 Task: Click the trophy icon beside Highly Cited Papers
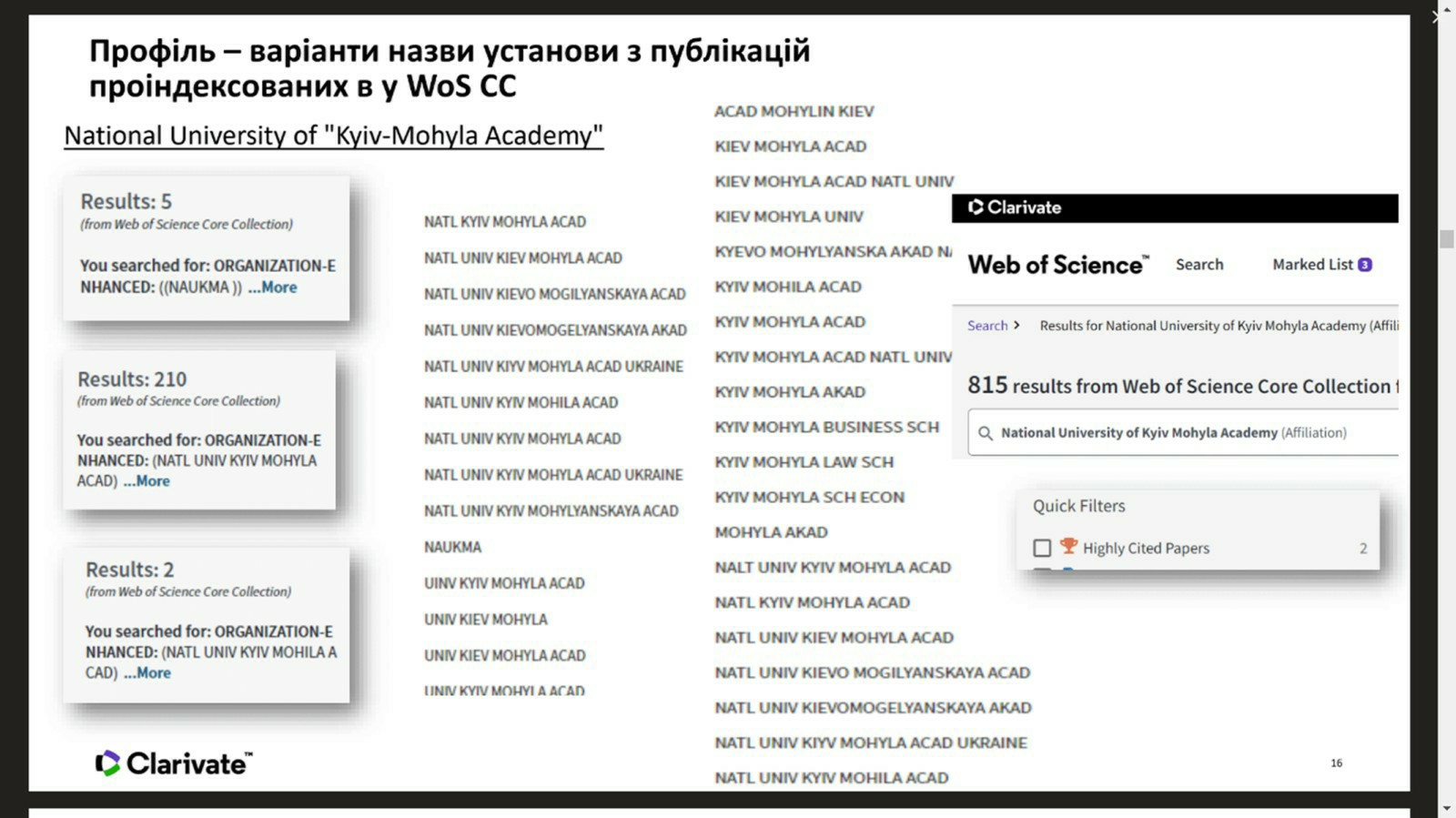(1068, 547)
